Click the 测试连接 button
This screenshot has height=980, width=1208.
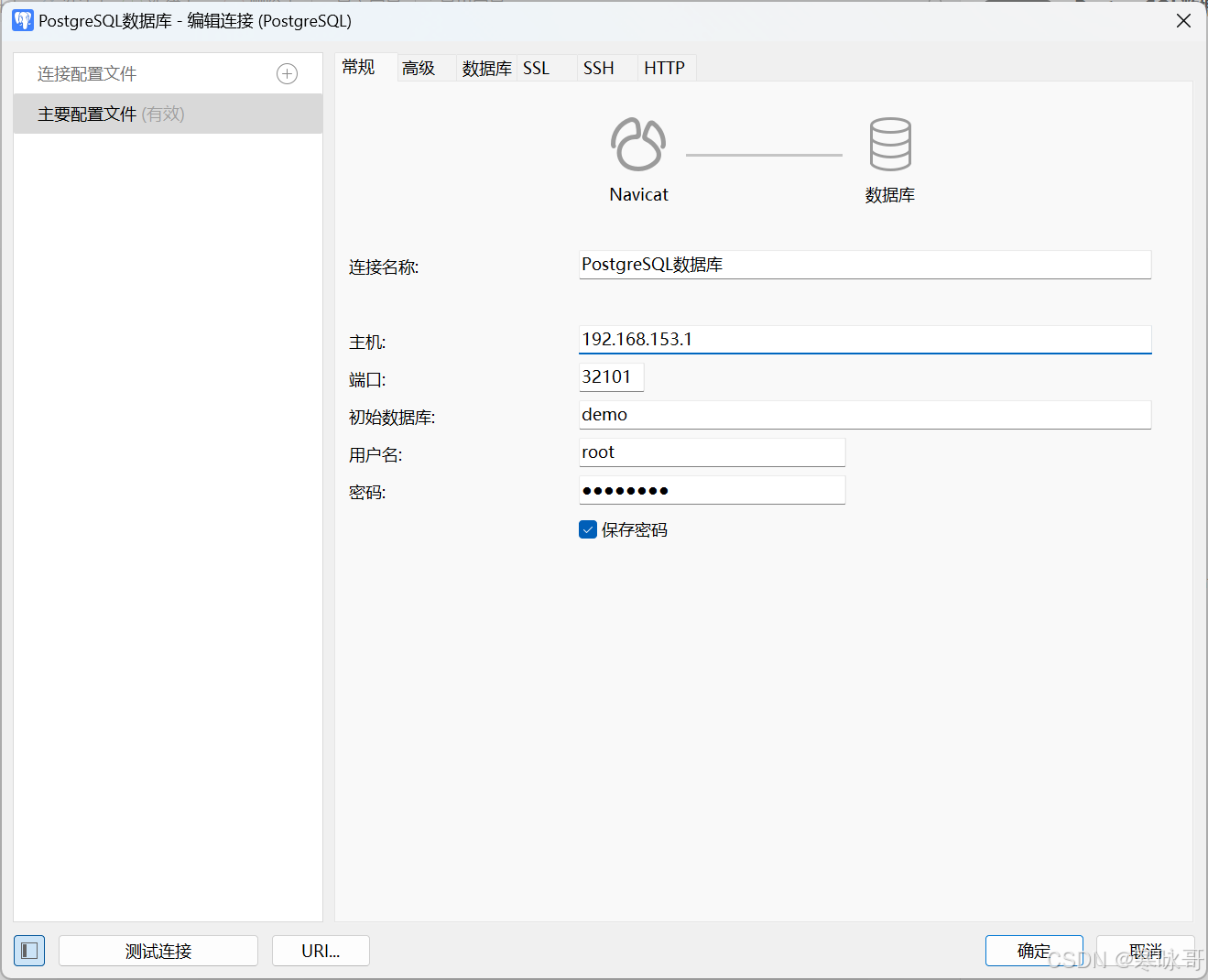[158, 951]
